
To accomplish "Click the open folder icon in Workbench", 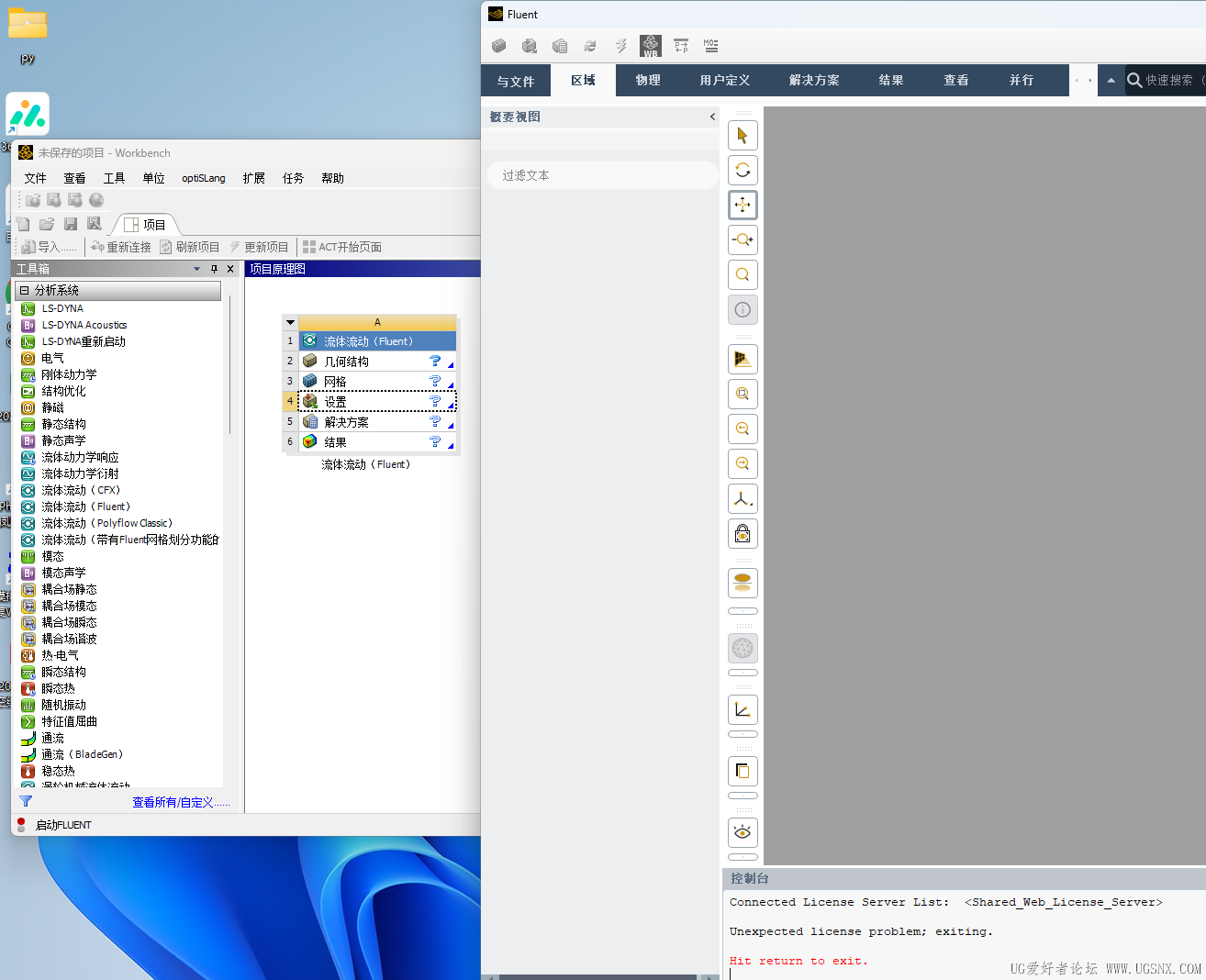I will point(47,224).
